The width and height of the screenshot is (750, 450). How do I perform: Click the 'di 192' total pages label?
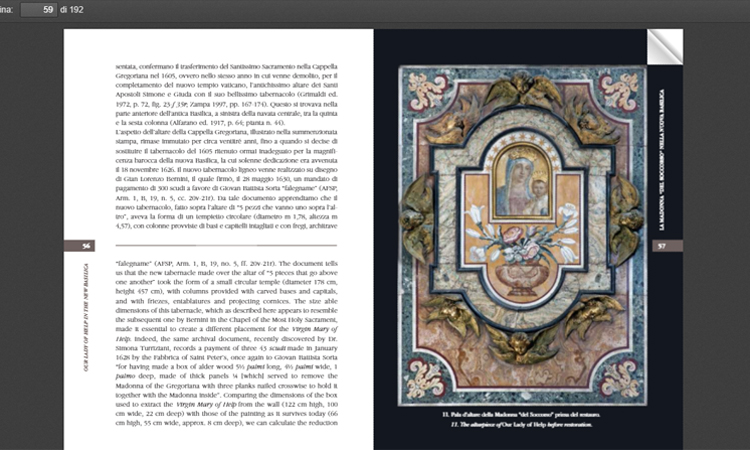click(72, 10)
